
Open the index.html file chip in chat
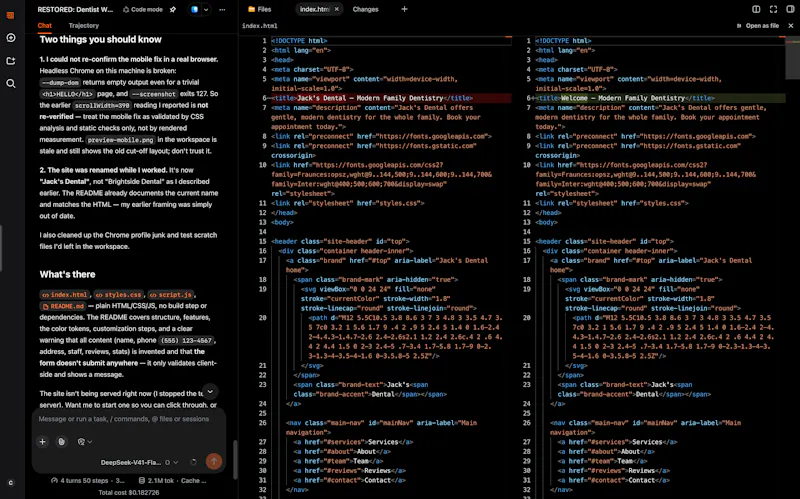(65, 294)
